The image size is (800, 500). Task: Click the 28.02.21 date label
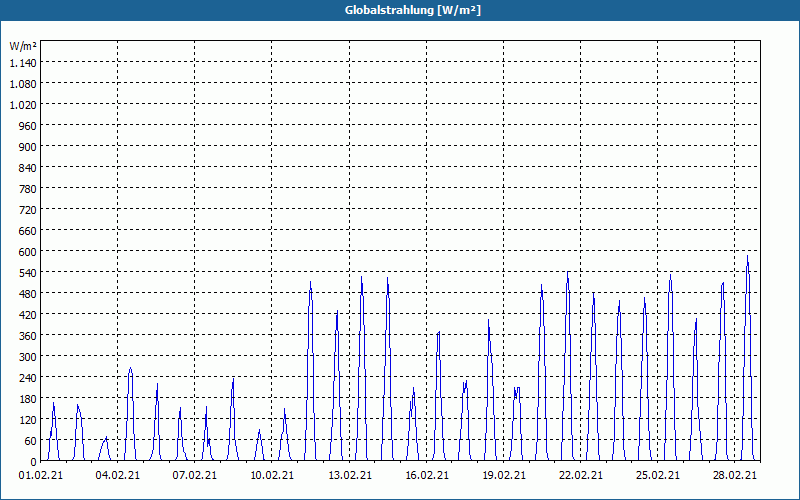click(735, 476)
